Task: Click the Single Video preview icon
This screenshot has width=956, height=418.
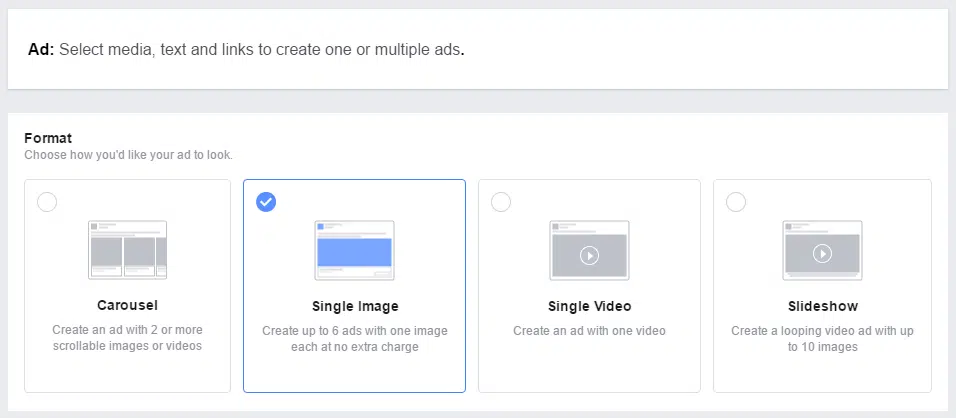Action: tap(589, 250)
